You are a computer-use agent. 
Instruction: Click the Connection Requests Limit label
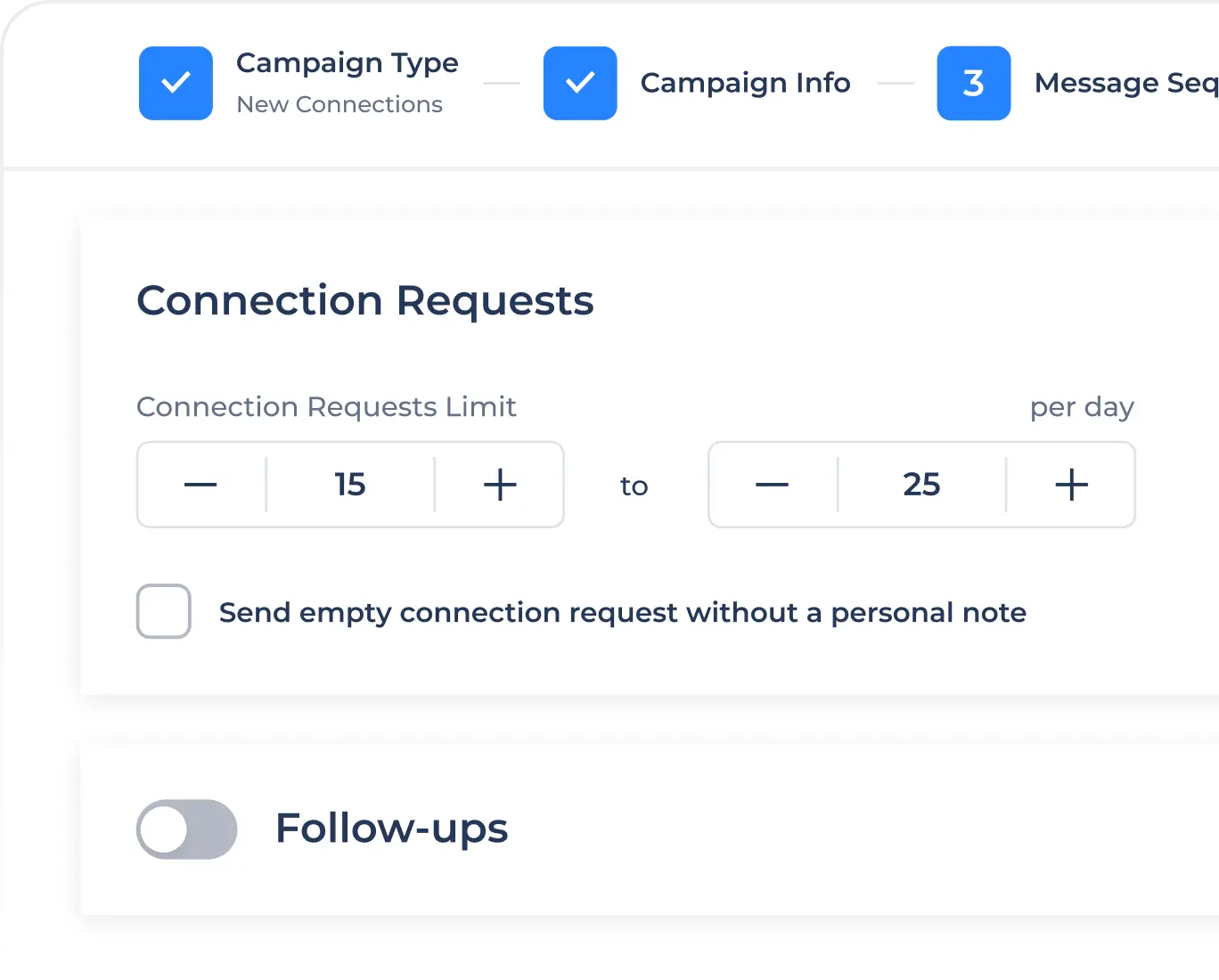point(326,407)
